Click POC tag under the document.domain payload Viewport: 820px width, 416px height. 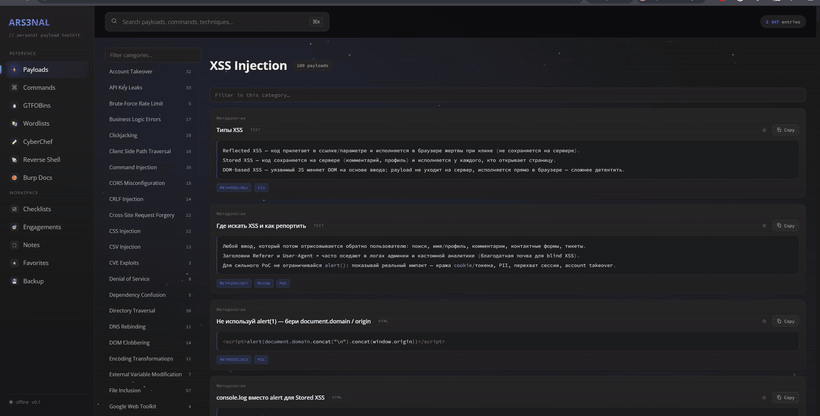click(x=261, y=360)
